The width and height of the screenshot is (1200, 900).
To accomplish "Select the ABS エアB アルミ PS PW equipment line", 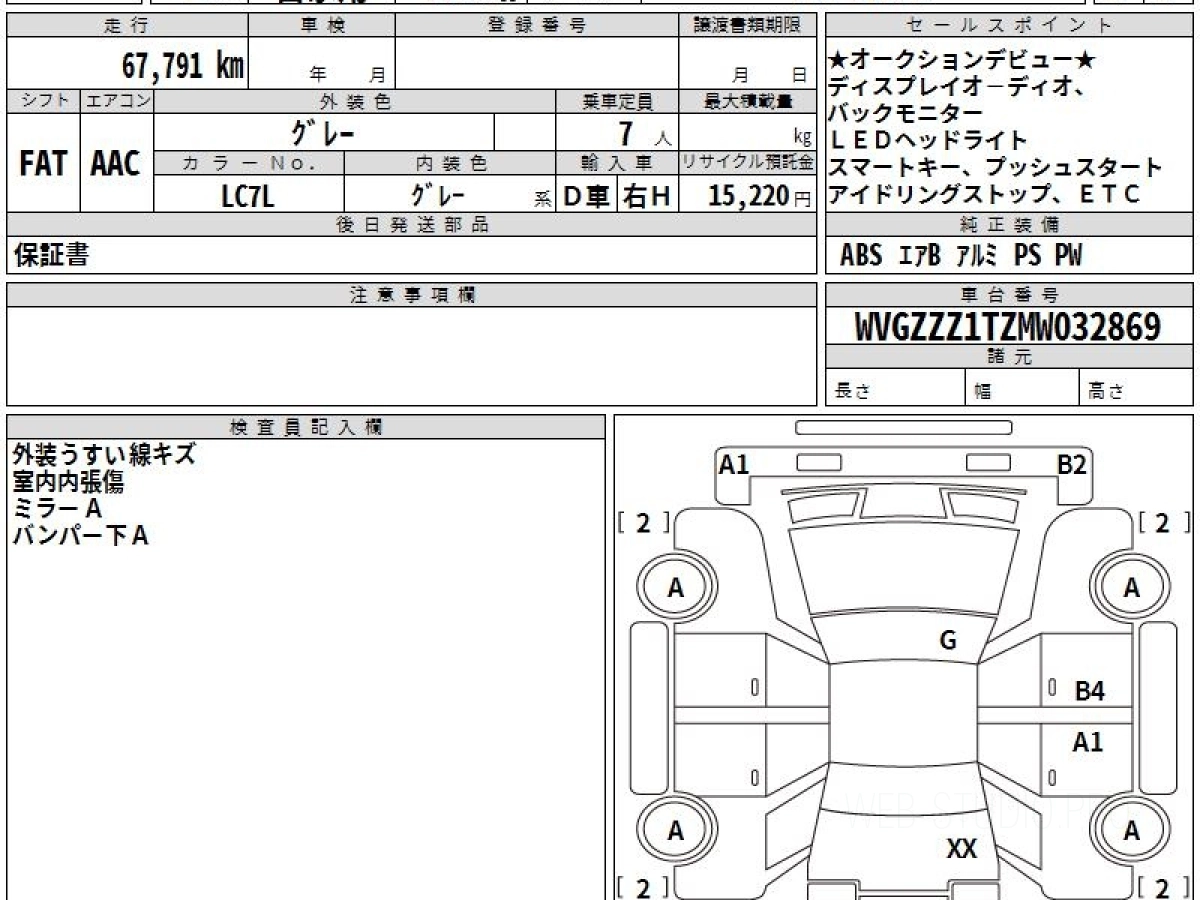I will (x=961, y=256).
